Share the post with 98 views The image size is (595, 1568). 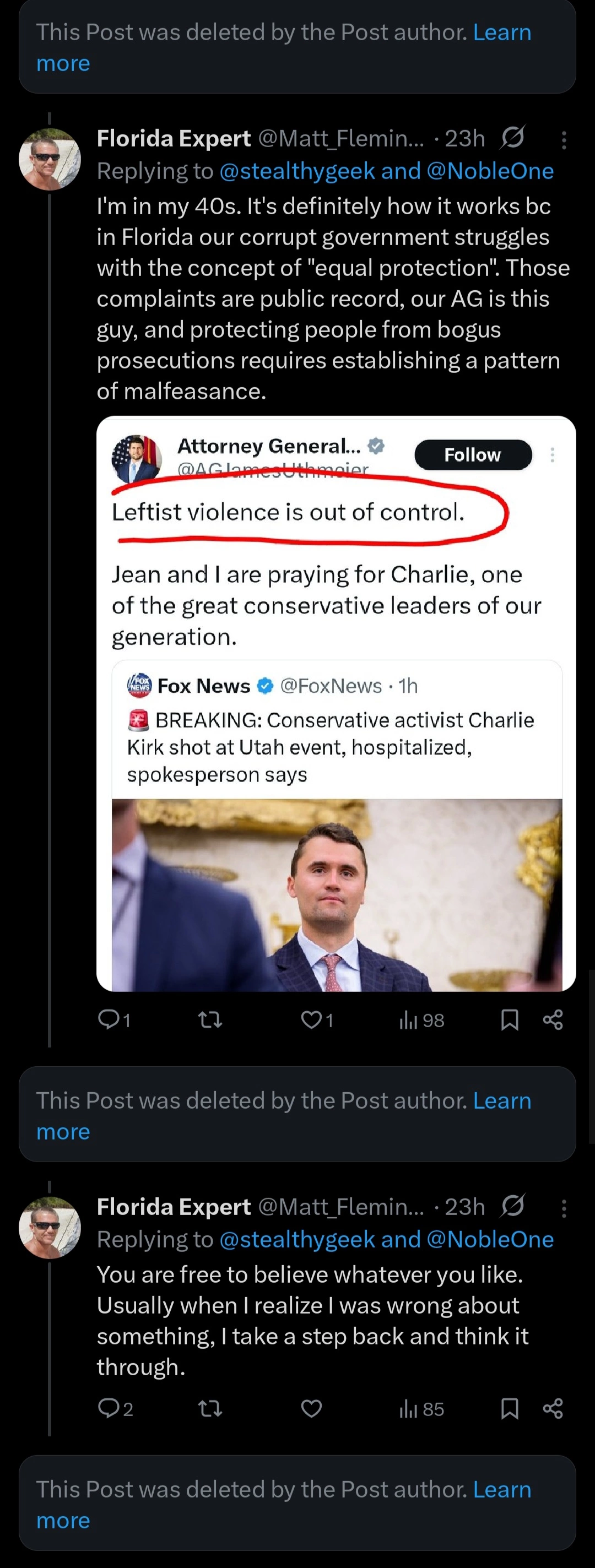pyautogui.click(x=553, y=1019)
